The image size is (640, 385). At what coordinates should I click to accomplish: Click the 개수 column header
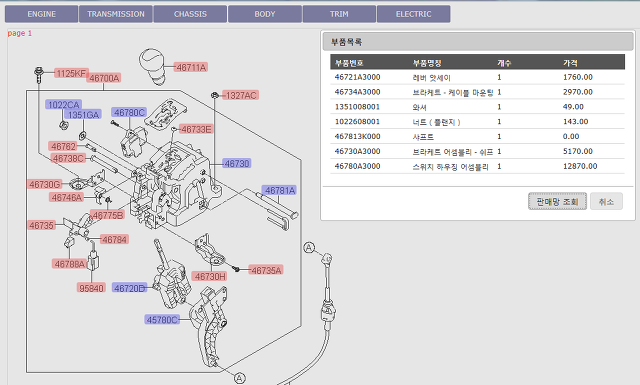pyautogui.click(x=504, y=63)
